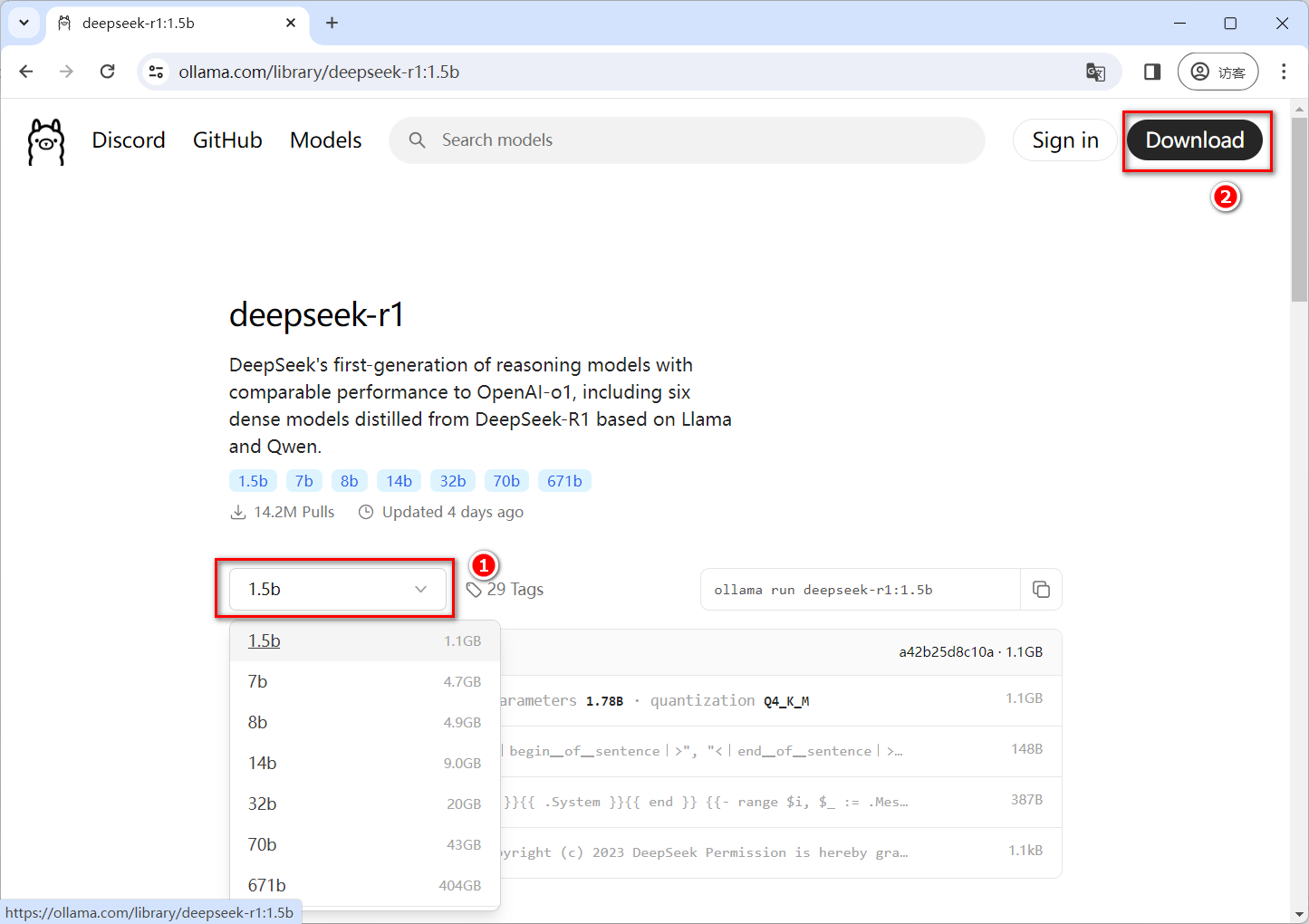
Task: Choose 1.5b 1.1GB in dropdown list
Action: tap(365, 641)
